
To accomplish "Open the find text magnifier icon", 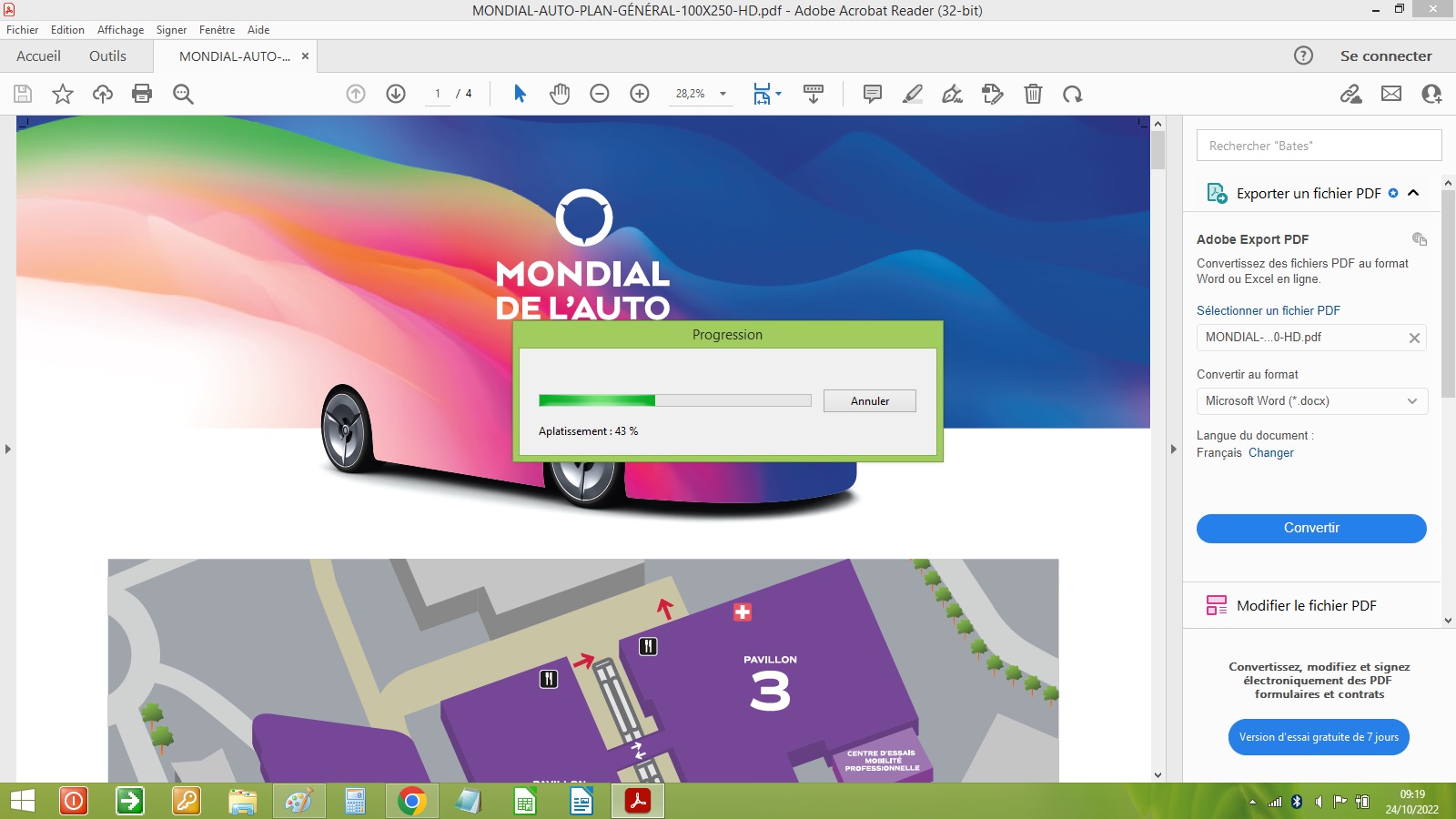I will click(x=183, y=94).
